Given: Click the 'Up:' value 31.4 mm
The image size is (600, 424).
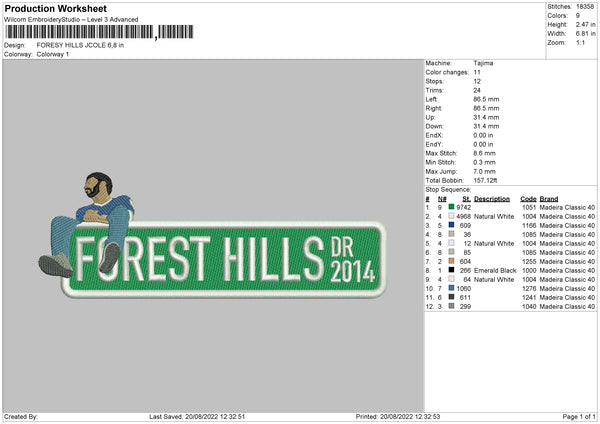Looking at the screenshot, I should [x=486, y=117].
